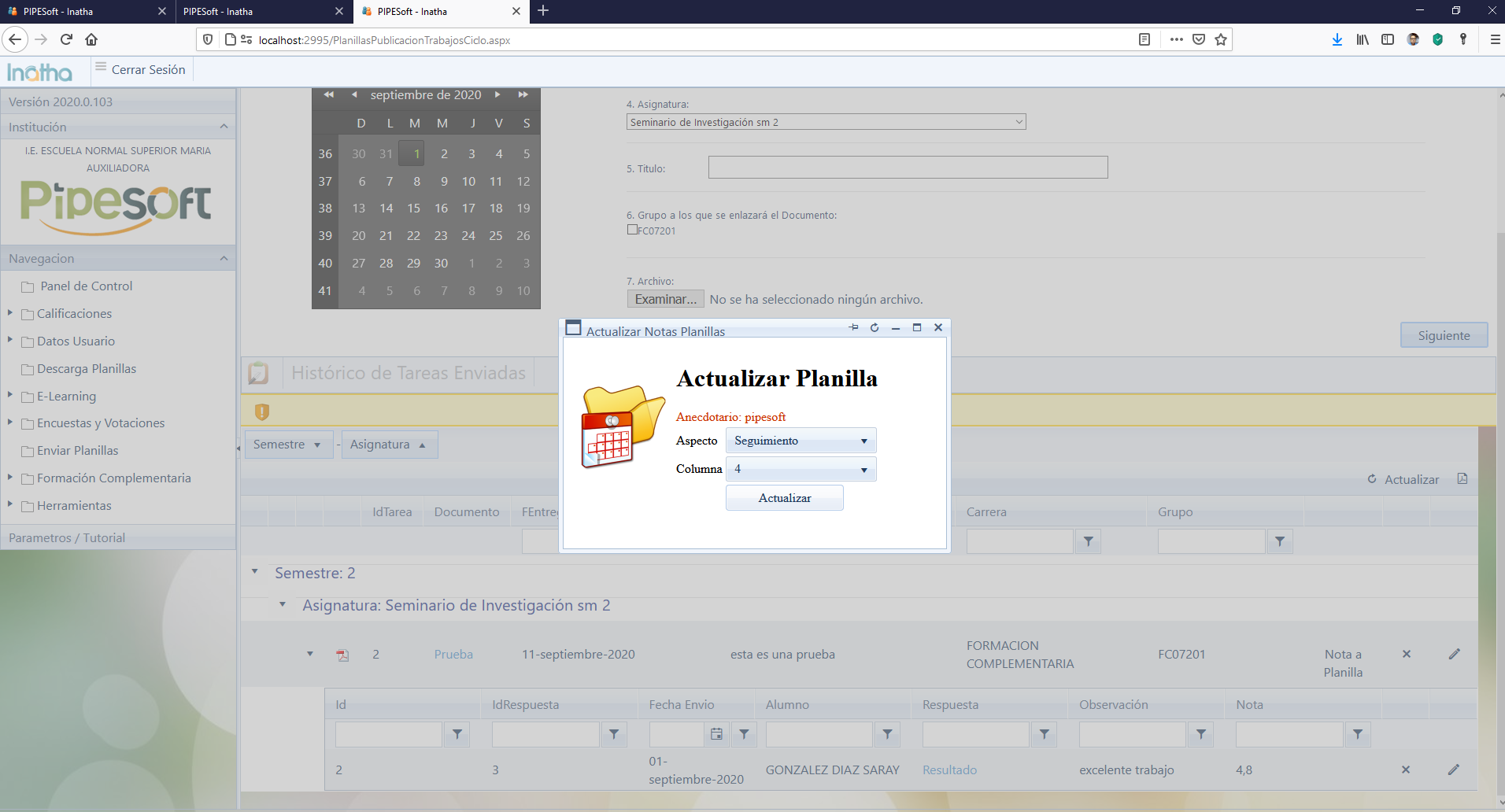Reload the Actualizar Notas Planillas dialog
This screenshot has height=812, width=1505.
[875, 327]
